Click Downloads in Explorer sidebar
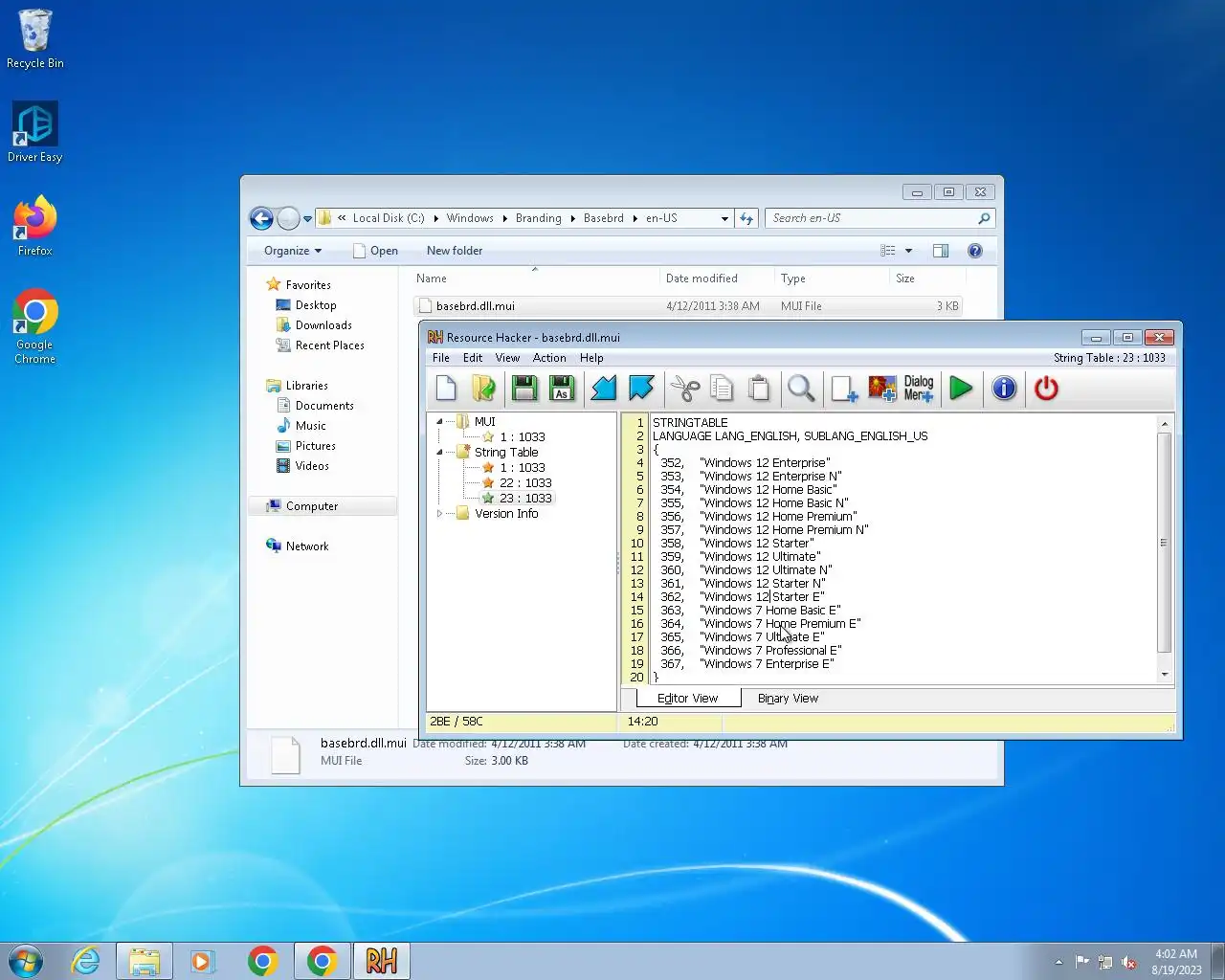This screenshot has width=1225, height=980. 323,325
